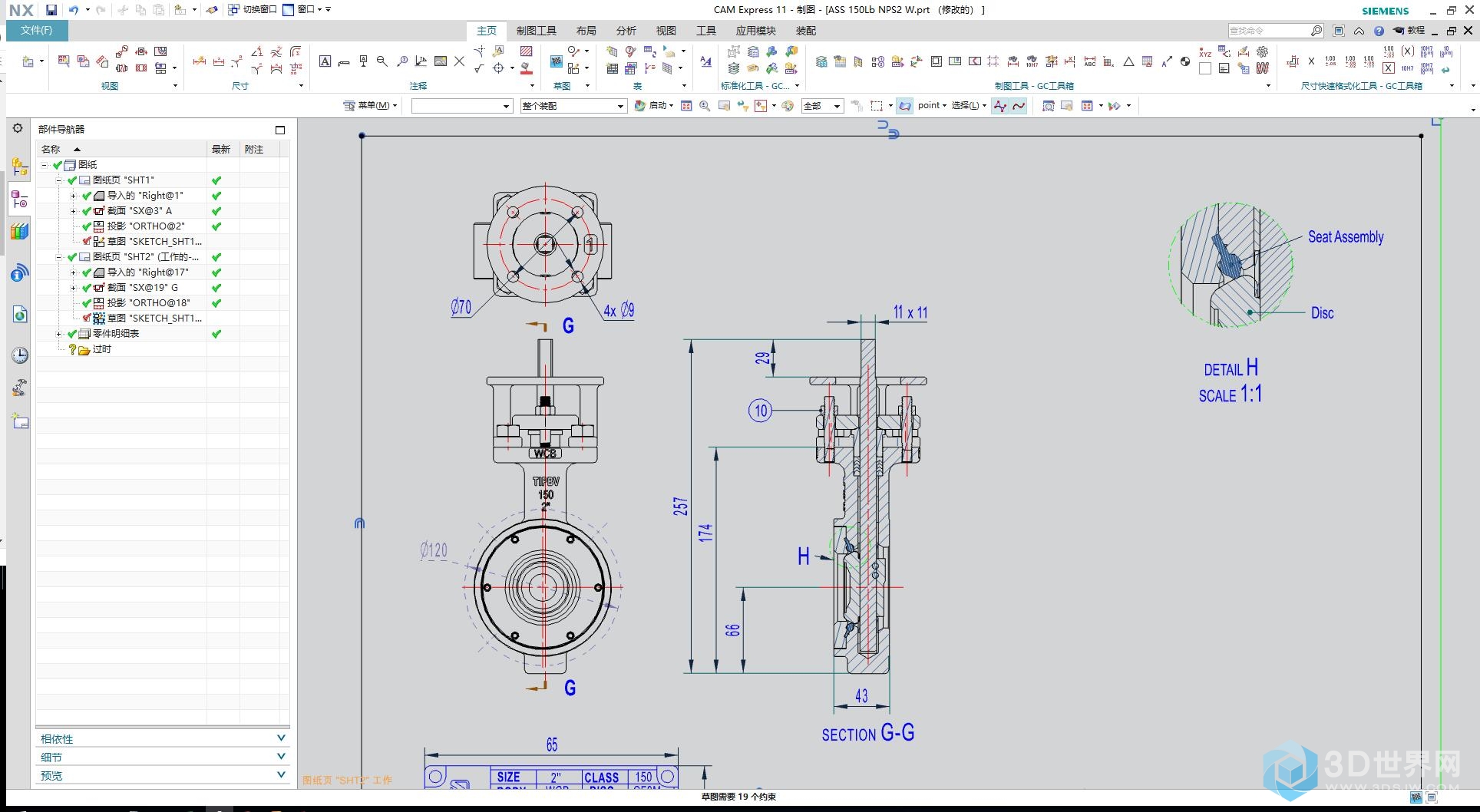
Task: Toggle the create inferred constraints sketch button
Action: point(1019,106)
